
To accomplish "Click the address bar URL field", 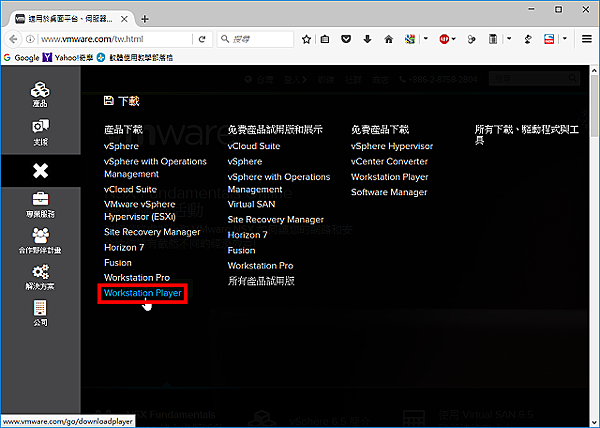I will click(x=115, y=39).
